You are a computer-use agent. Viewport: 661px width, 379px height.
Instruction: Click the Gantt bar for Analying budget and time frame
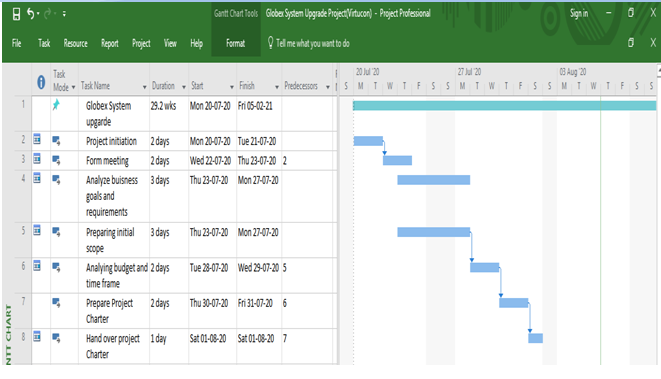(484, 267)
